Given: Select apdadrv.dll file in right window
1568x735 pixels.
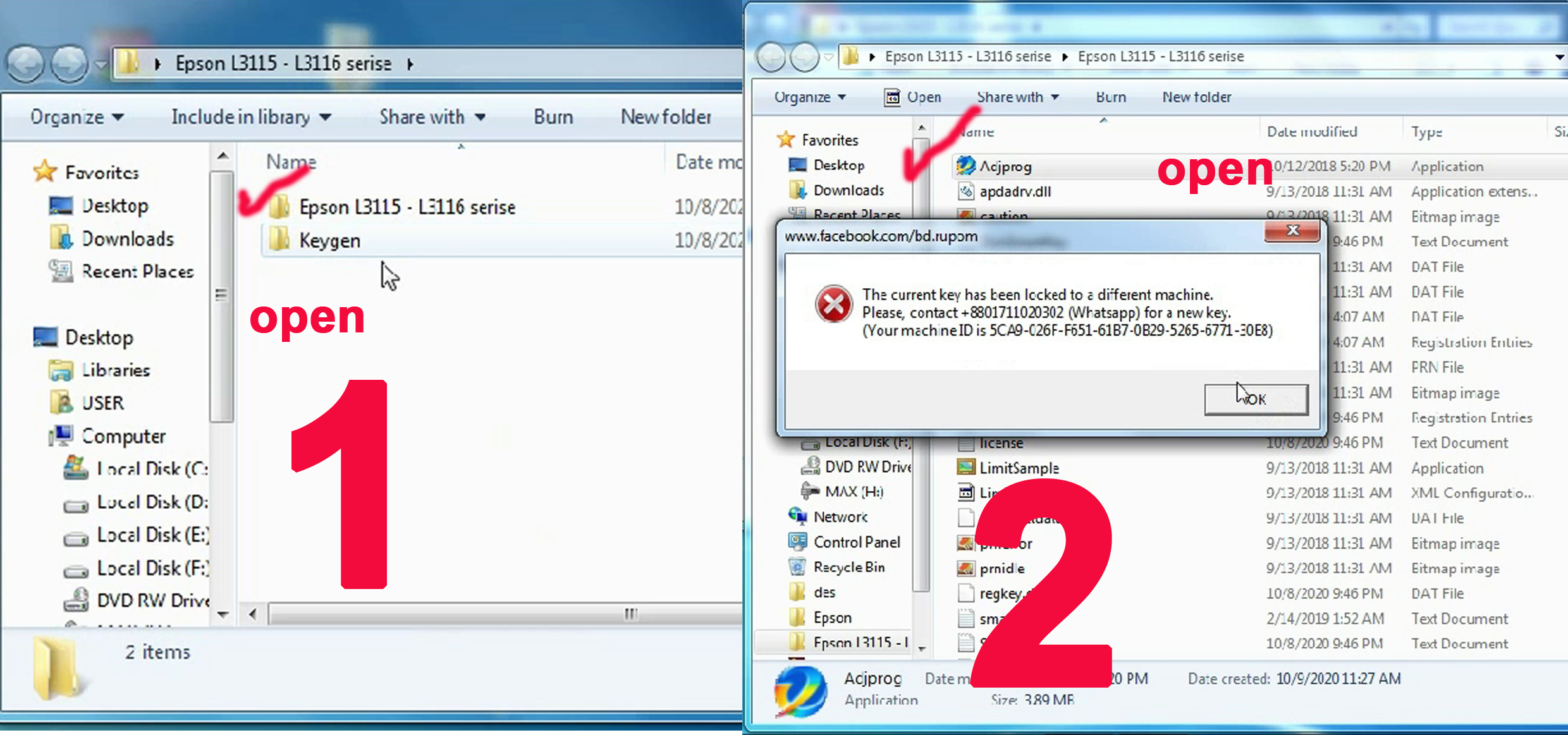Looking at the screenshot, I should 1004,191.
